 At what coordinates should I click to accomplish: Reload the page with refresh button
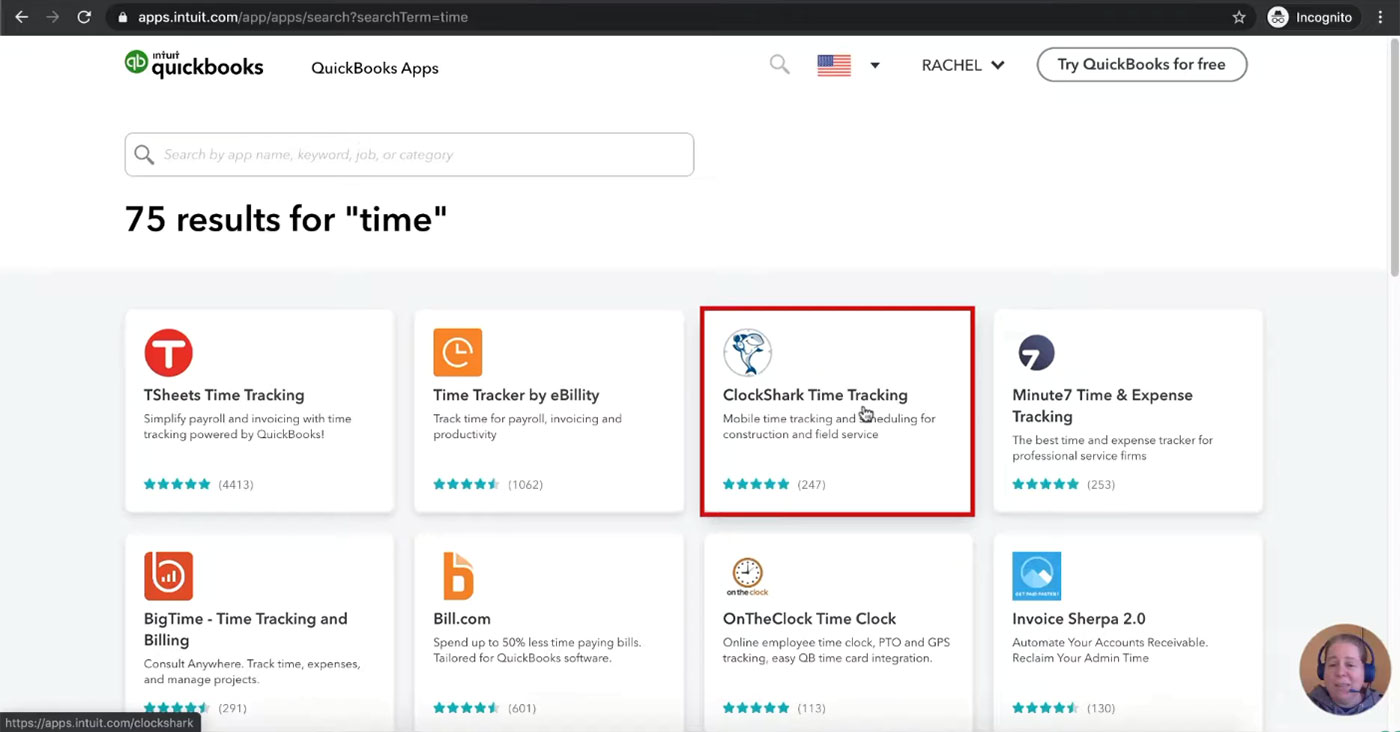pos(84,17)
